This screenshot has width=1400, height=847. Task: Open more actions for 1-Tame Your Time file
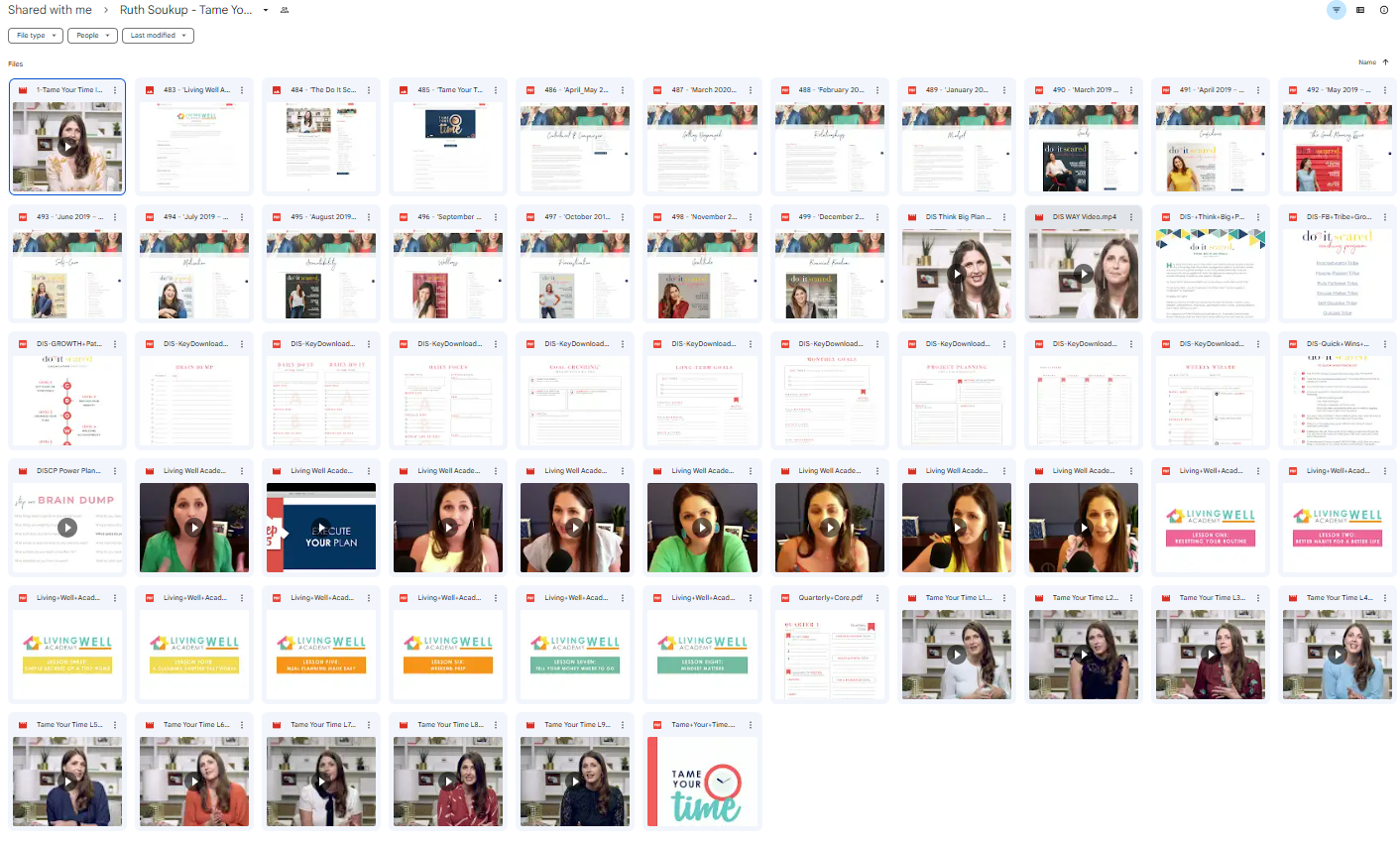coord(115,90)
